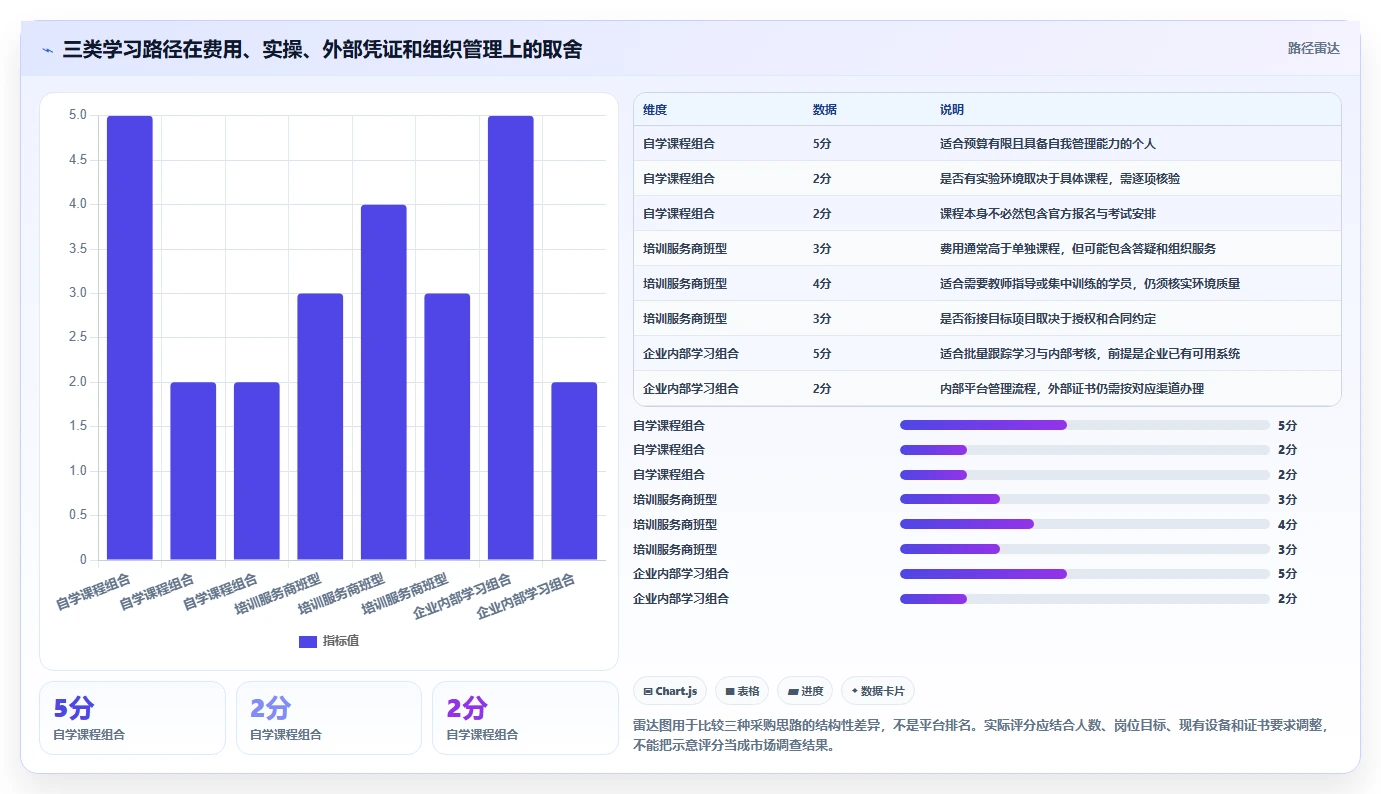Click the 5.0 y-axis tick label

click(77, 115)
